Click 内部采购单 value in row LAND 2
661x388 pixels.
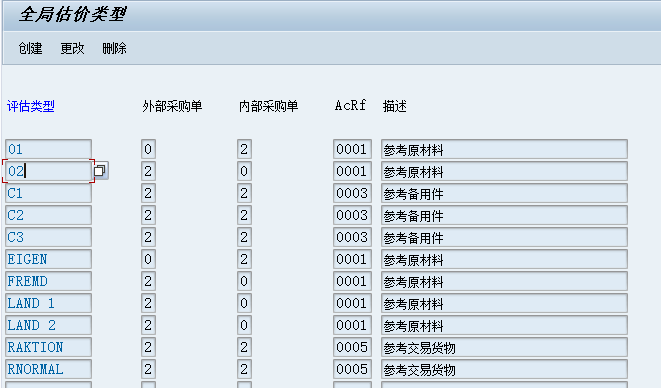244,324
